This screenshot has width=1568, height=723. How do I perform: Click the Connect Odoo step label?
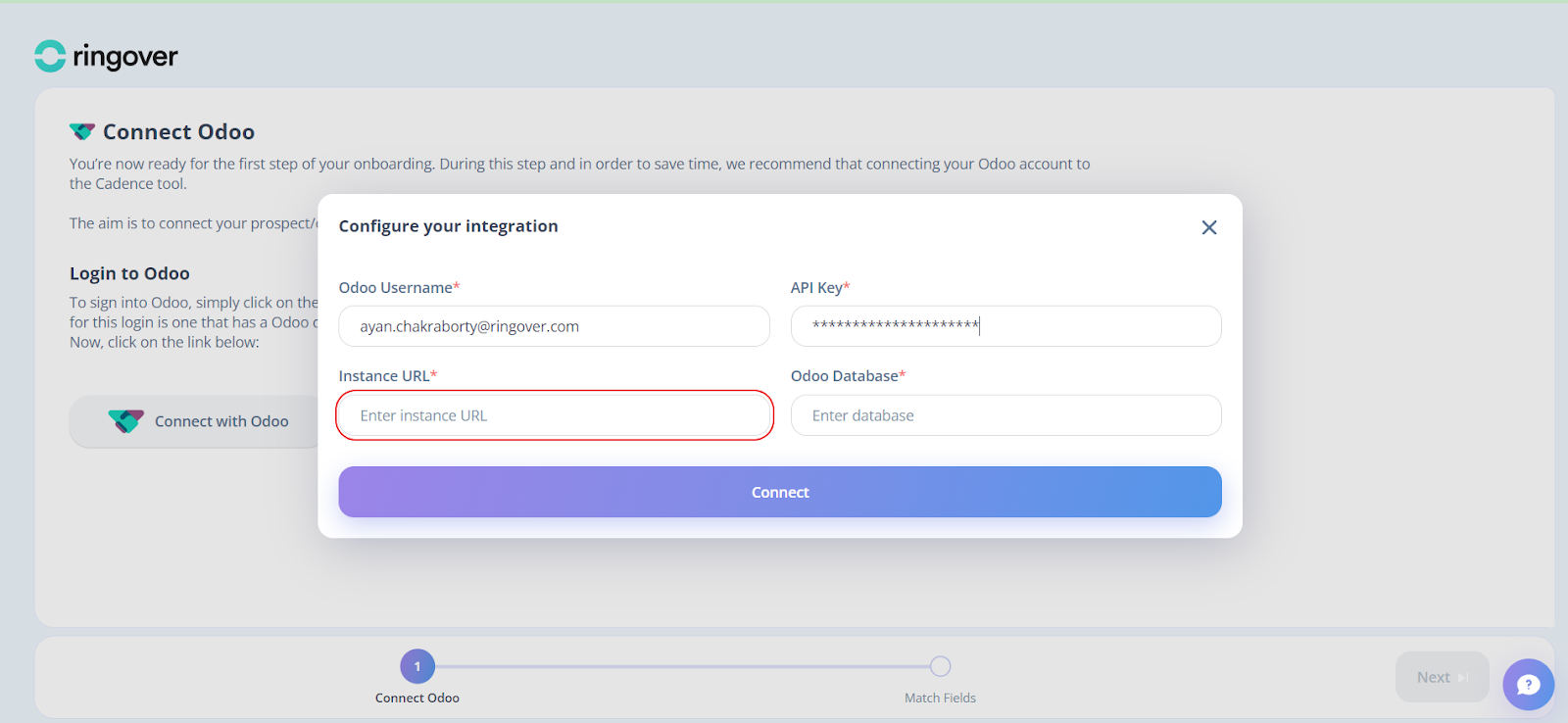[x=417, y=698]
